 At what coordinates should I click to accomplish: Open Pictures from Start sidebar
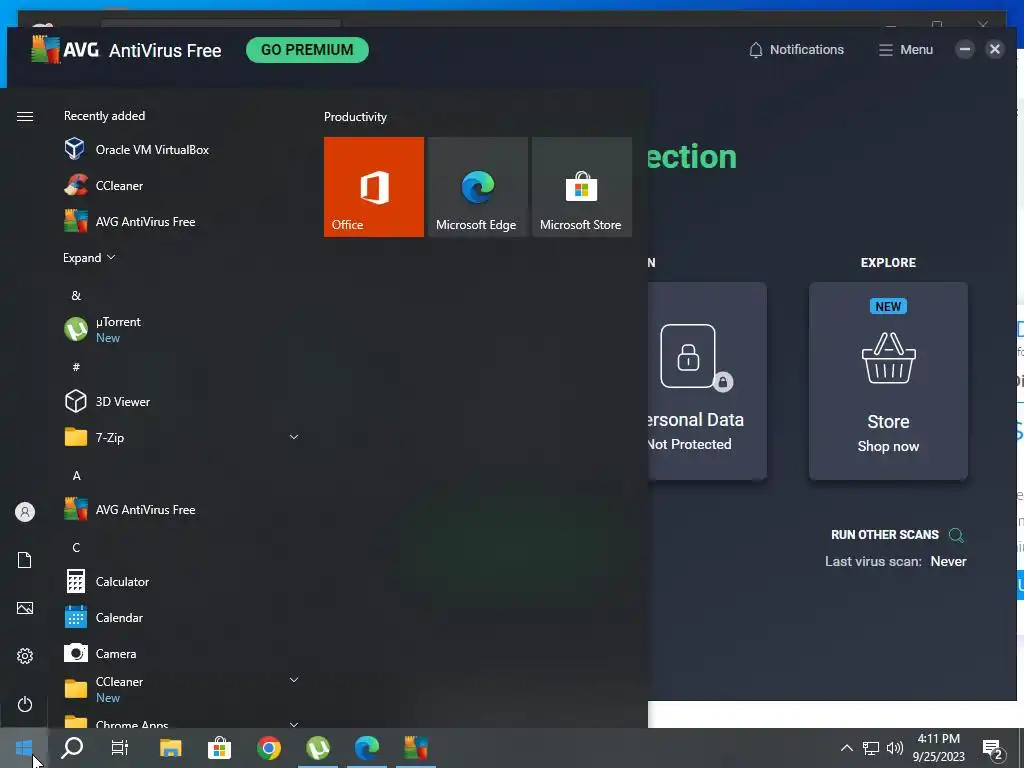point(25,608)
